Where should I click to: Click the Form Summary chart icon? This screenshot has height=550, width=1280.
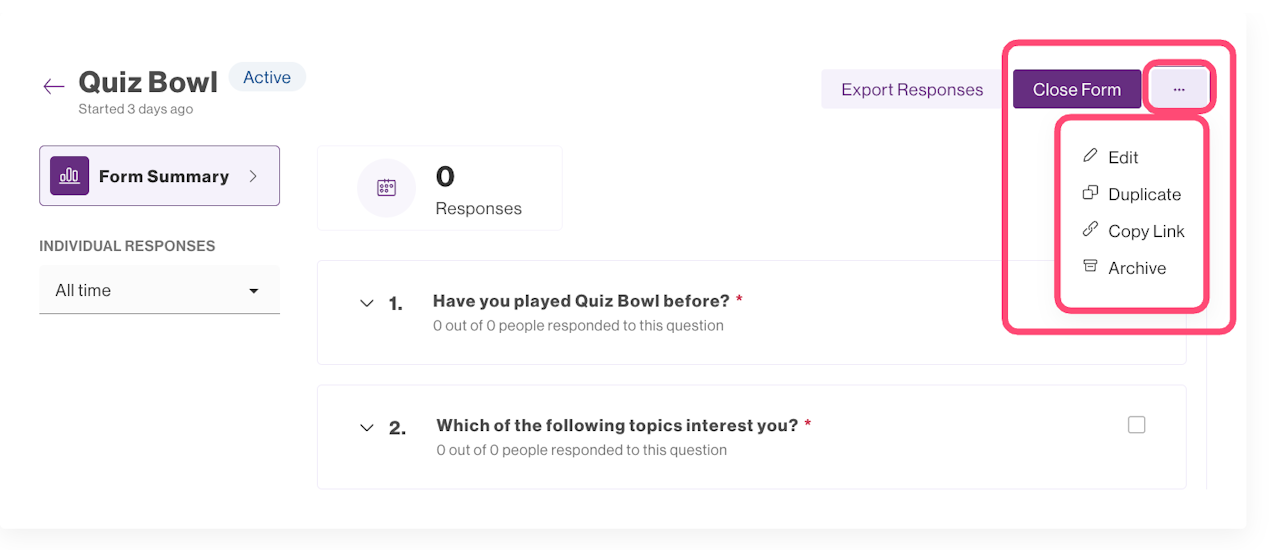click(69, 176)
